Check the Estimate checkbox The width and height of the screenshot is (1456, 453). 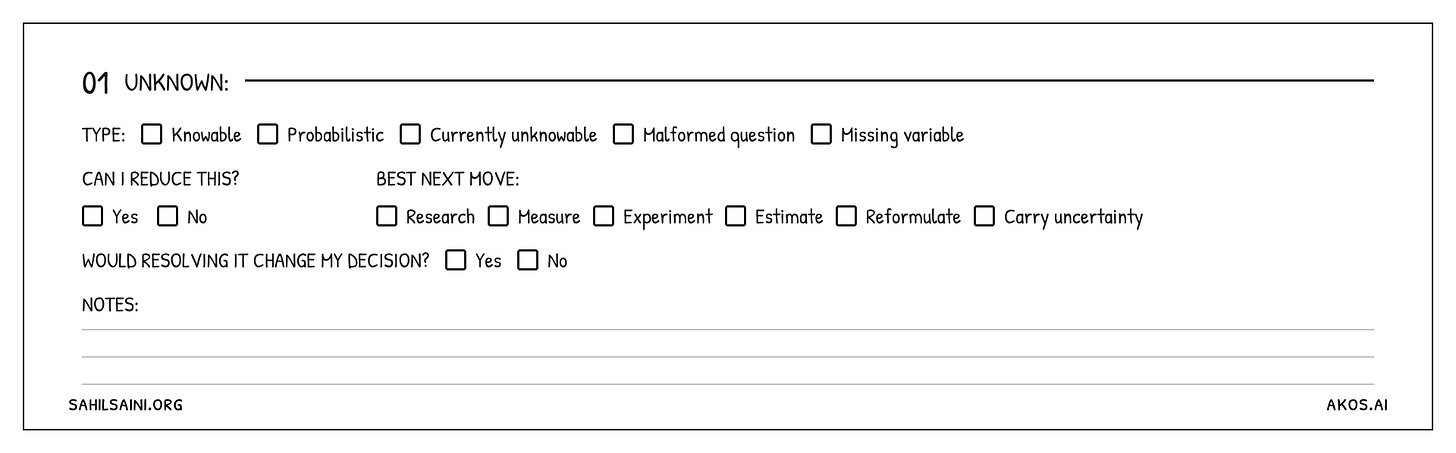(735, 216)
